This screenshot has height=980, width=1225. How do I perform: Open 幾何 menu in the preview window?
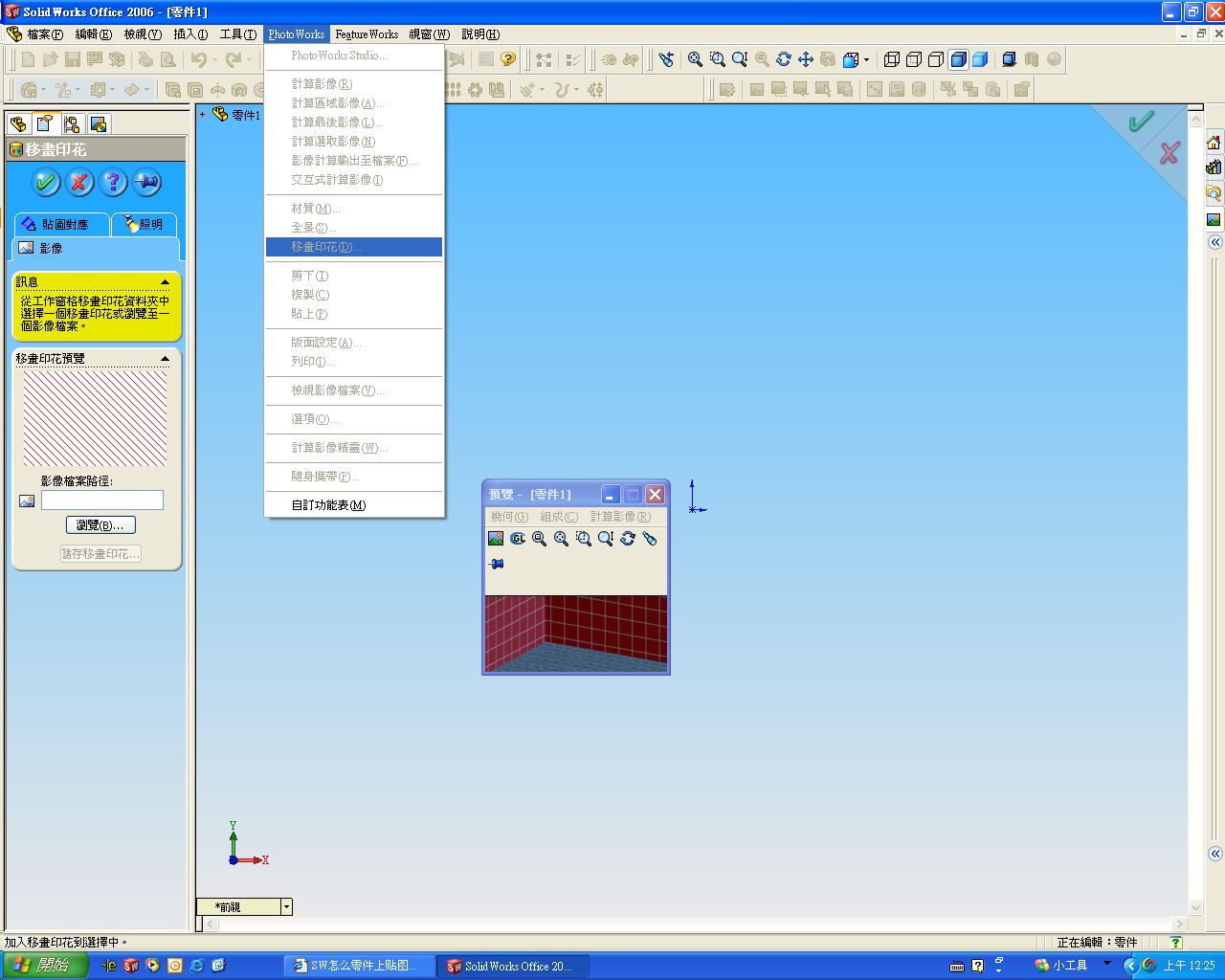click(x=508, y=517)
